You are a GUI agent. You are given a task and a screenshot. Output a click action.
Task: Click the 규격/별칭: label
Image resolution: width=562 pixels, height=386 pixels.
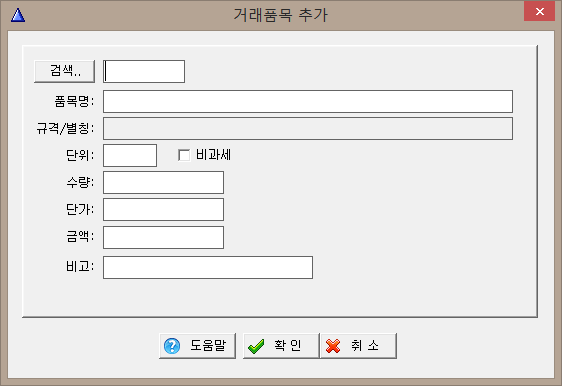pyautogui.click(x=65, y=128)
